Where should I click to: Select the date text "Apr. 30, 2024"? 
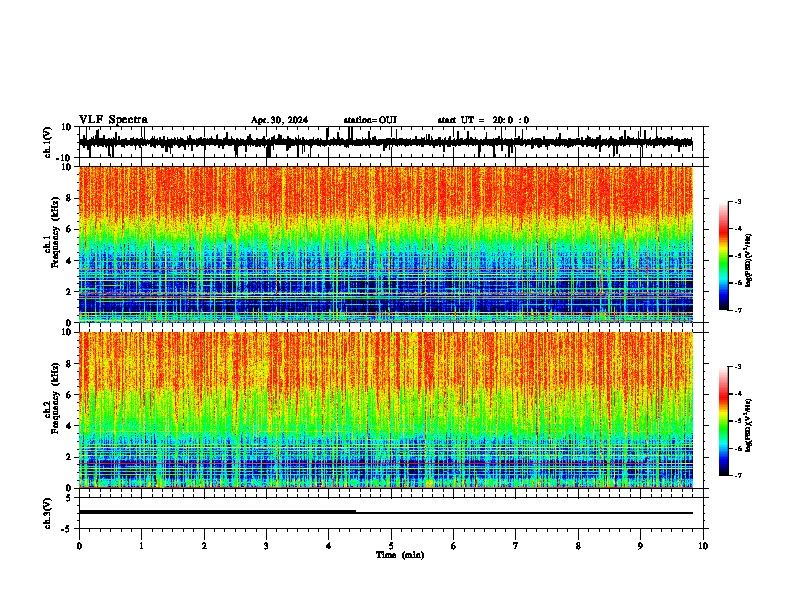(279, 120)
